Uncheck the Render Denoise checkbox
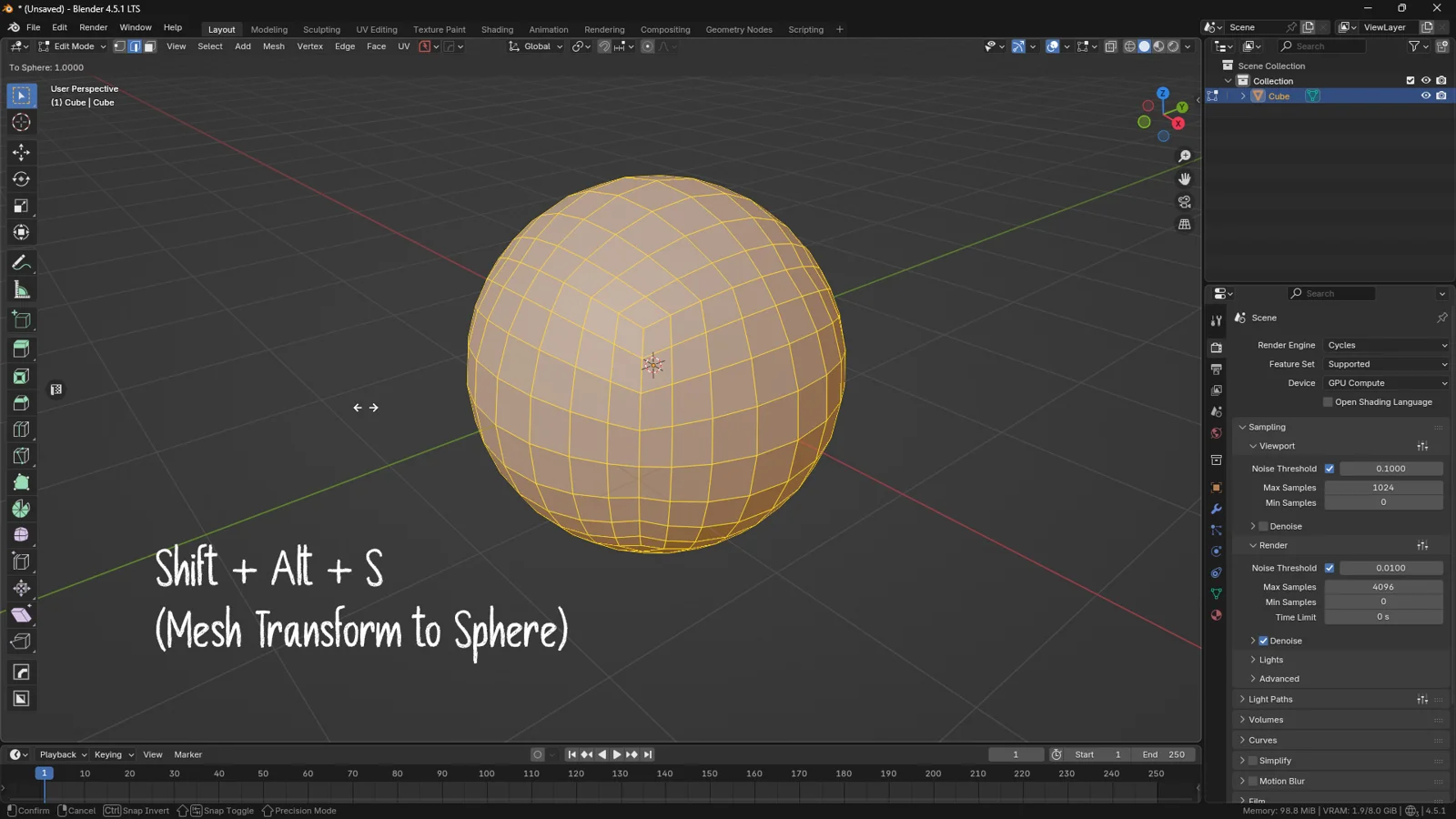This screenshot has height=819, width=1456. 1263,641
